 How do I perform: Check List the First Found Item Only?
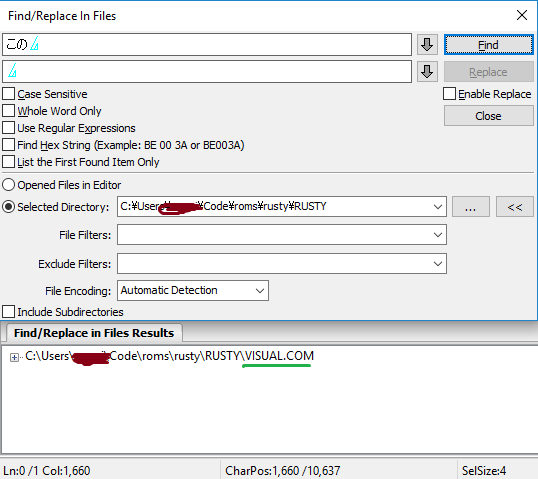click(9, 162)
